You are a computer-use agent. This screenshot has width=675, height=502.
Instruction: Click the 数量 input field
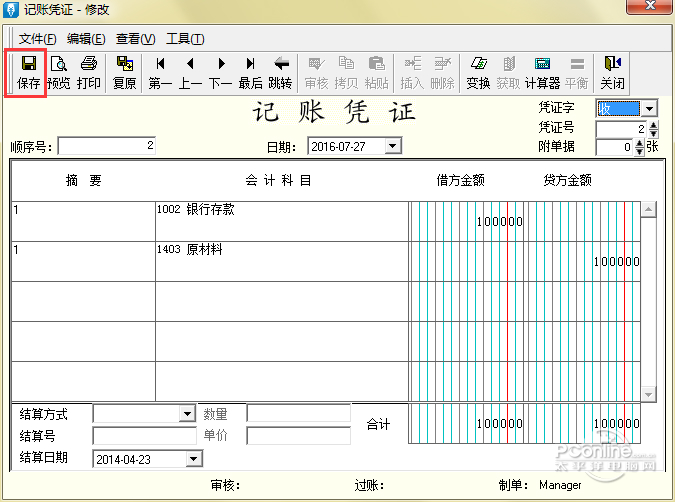299,413
